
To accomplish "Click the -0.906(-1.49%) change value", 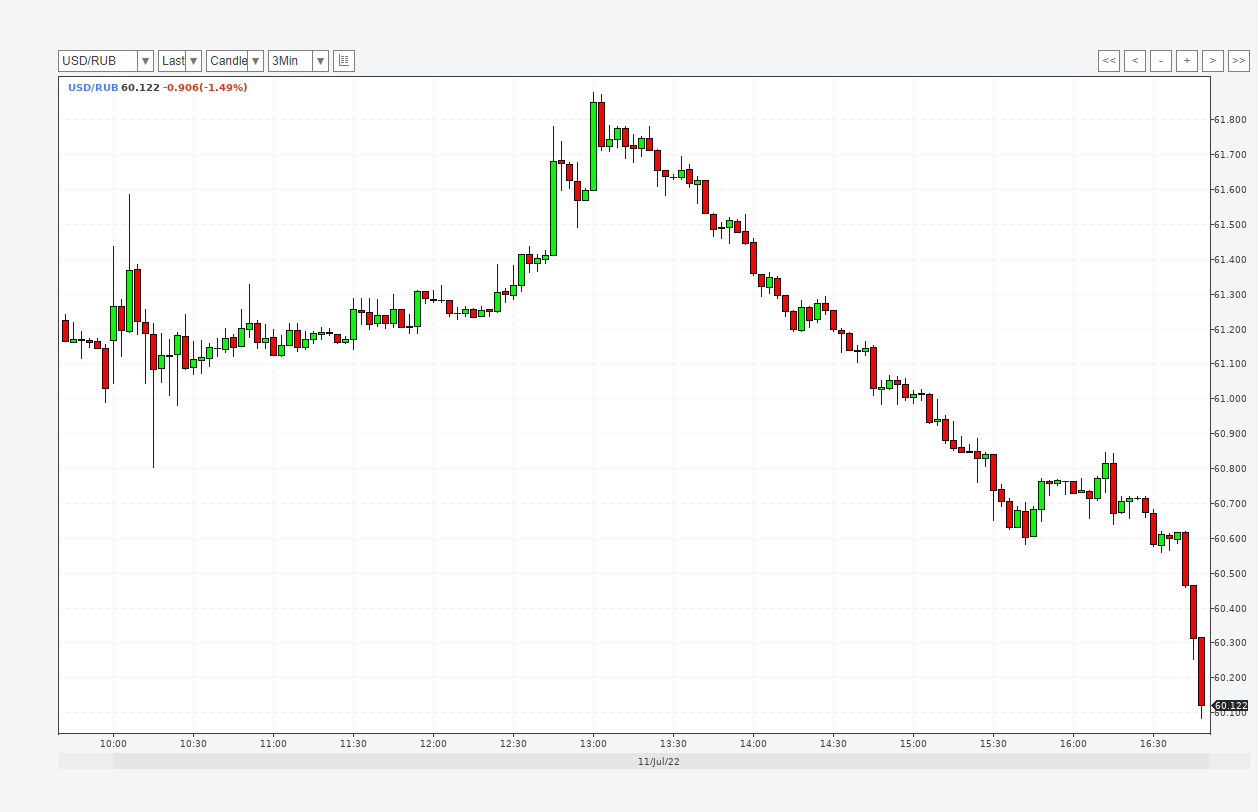I will (205, 88).
